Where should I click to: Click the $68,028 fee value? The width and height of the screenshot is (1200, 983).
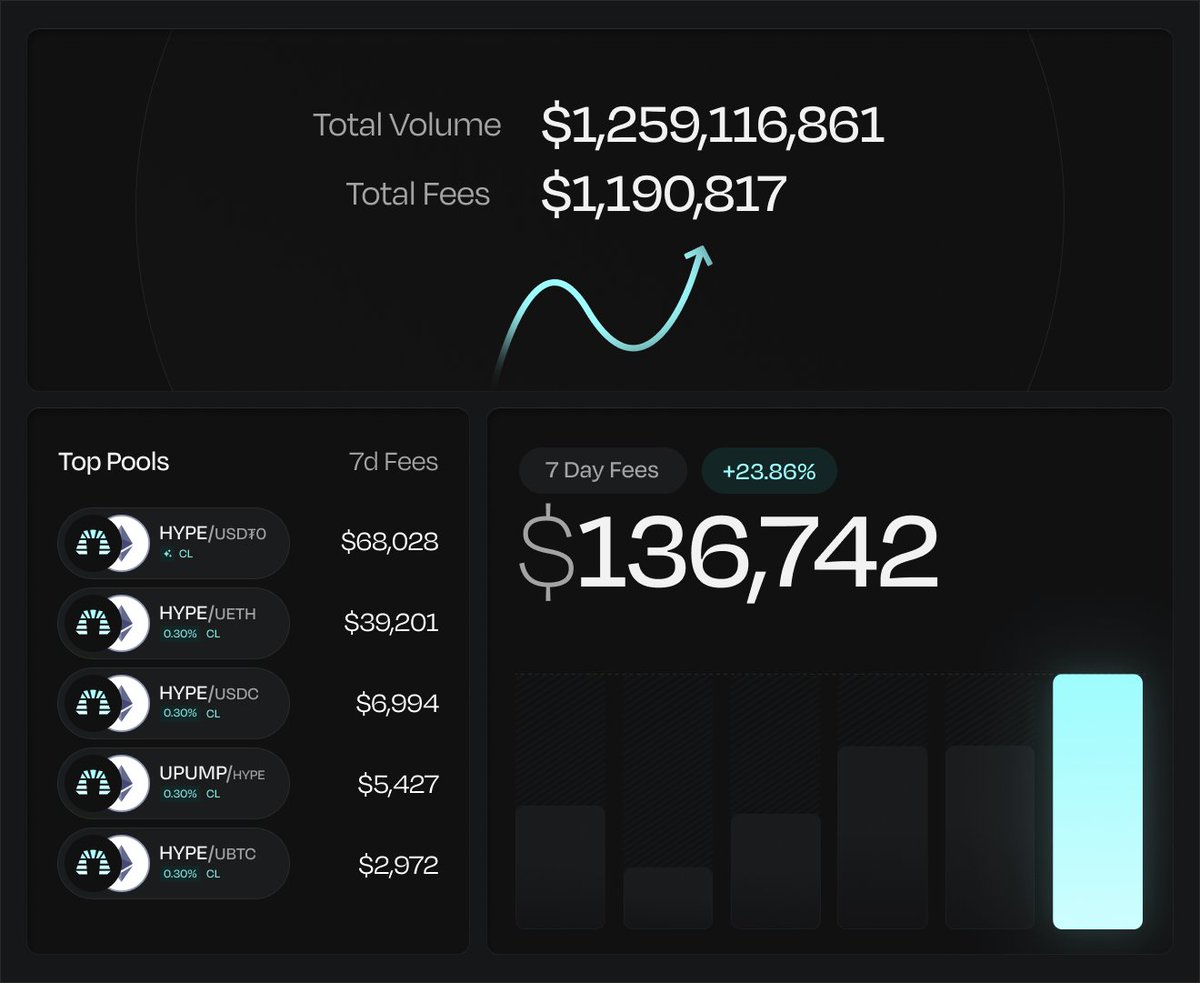point(389,543)
